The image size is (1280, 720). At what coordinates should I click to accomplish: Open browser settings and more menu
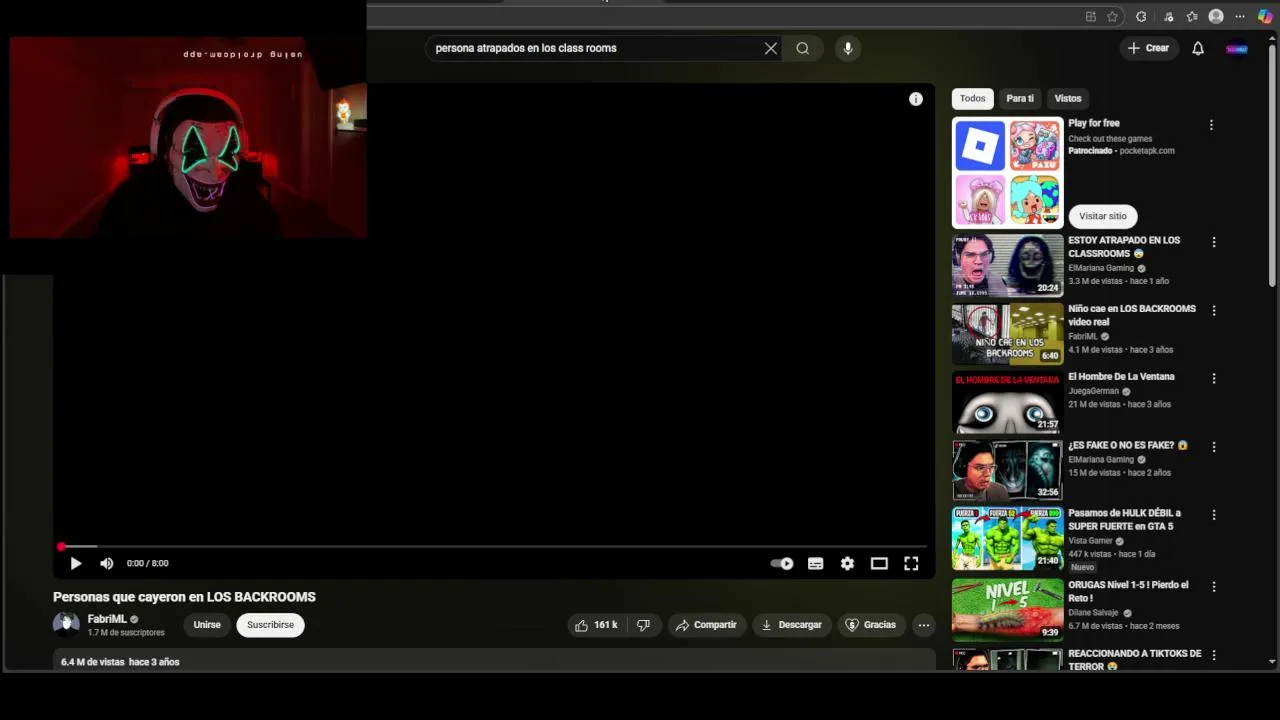coord(1240,16)
